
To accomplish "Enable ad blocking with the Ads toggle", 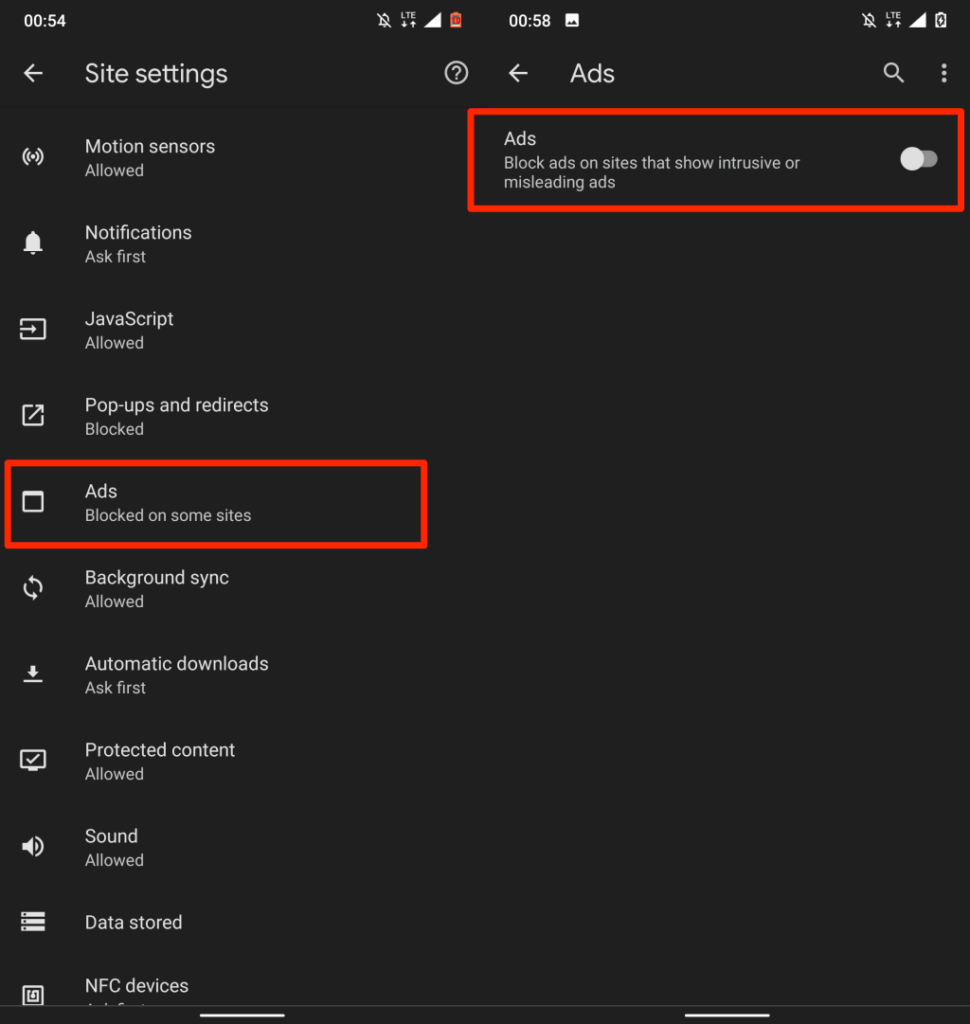I will [x=919, y=158].
